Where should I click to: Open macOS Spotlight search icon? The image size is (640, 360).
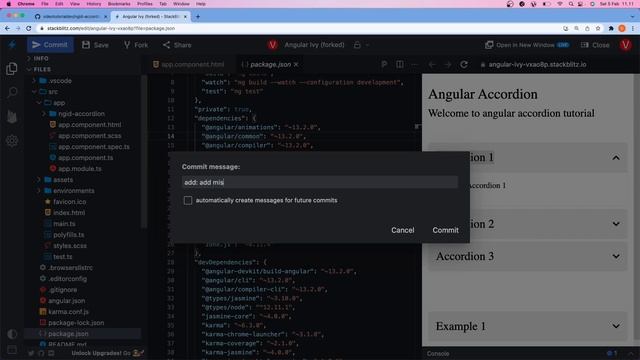(571, 4)
